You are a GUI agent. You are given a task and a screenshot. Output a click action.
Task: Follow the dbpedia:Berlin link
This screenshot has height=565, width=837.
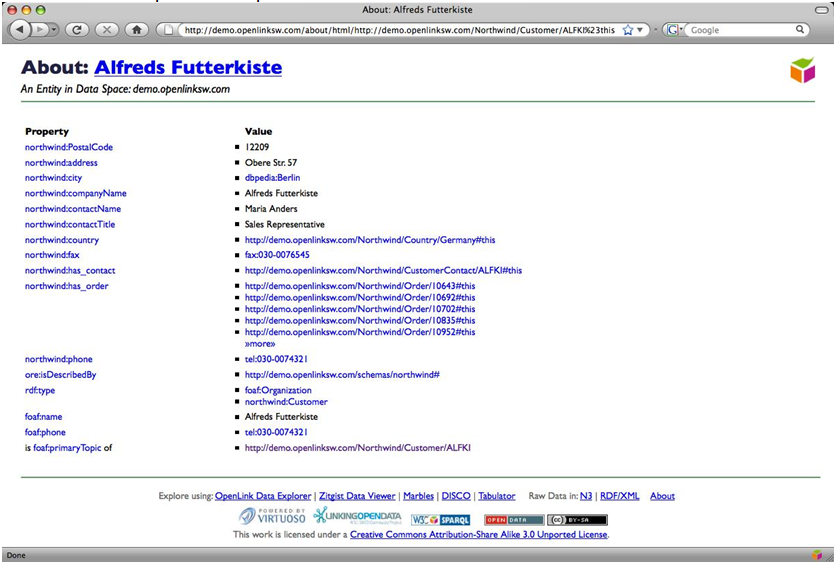click(272, 177)
